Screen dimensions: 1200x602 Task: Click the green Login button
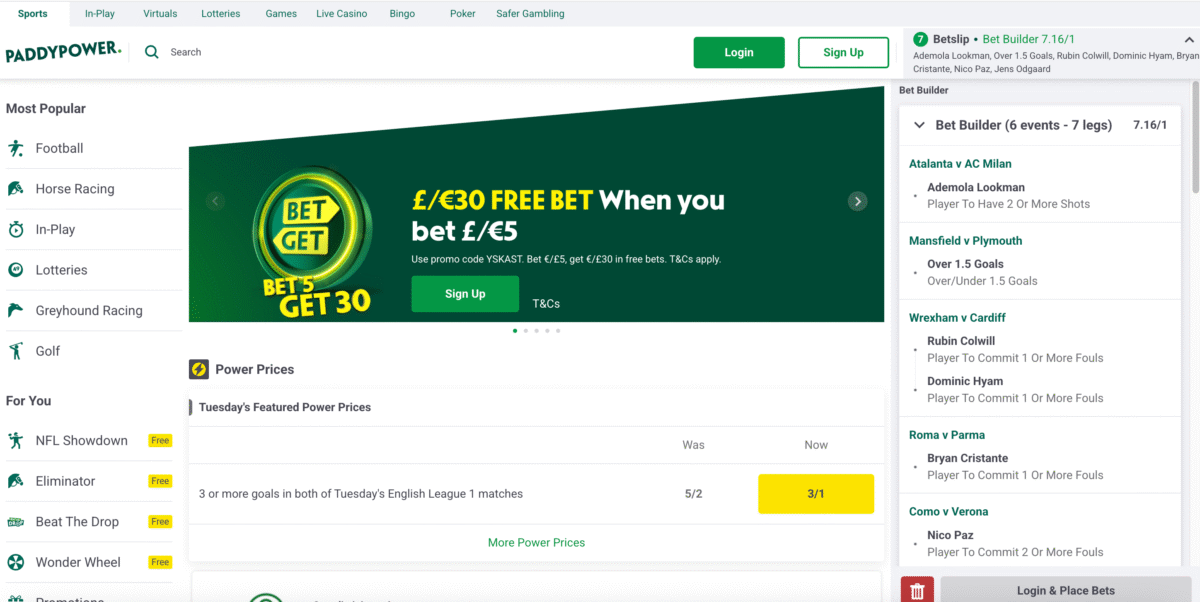pyautogui.click(x=739, y=52)
